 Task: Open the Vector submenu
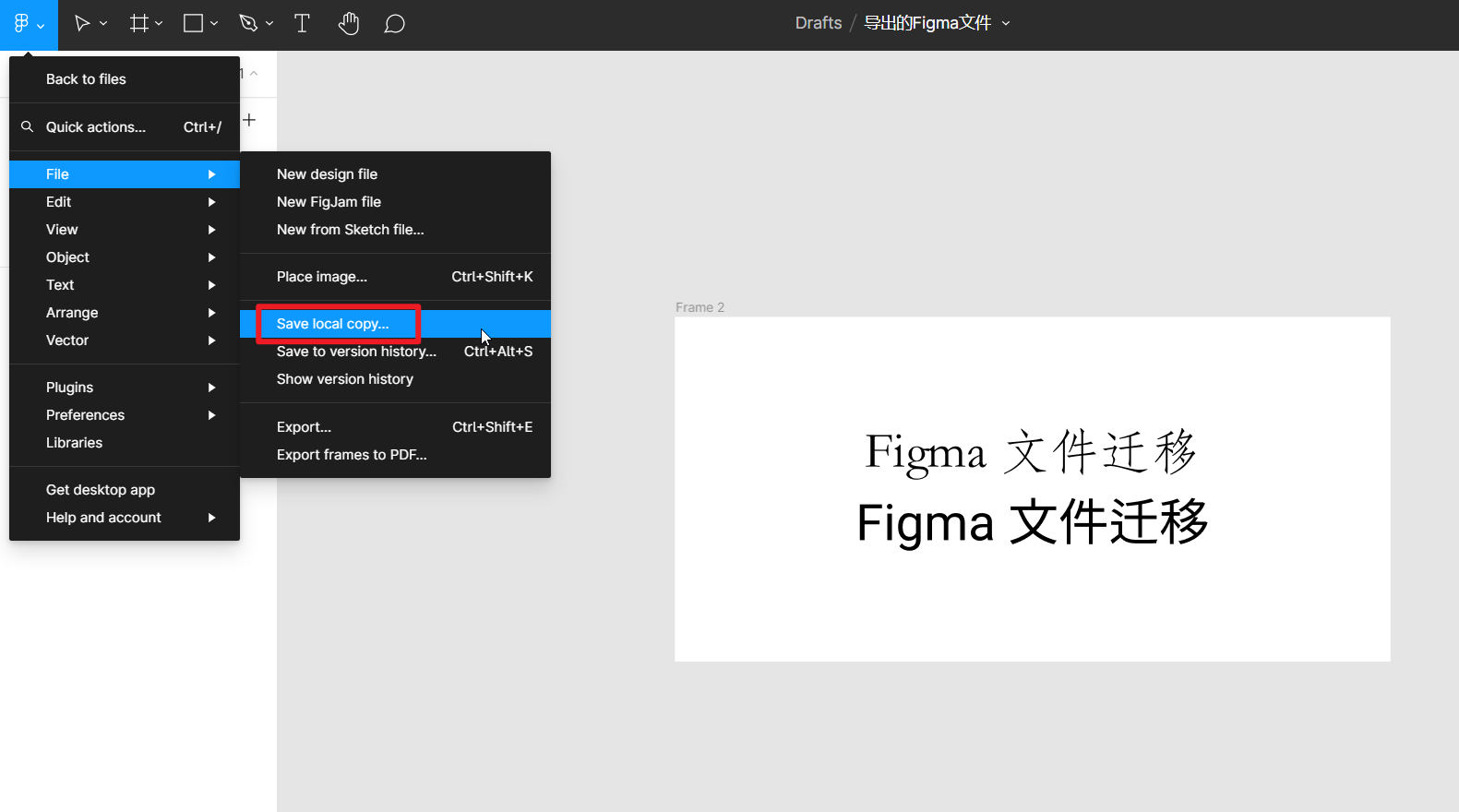(x=125, y=340)
